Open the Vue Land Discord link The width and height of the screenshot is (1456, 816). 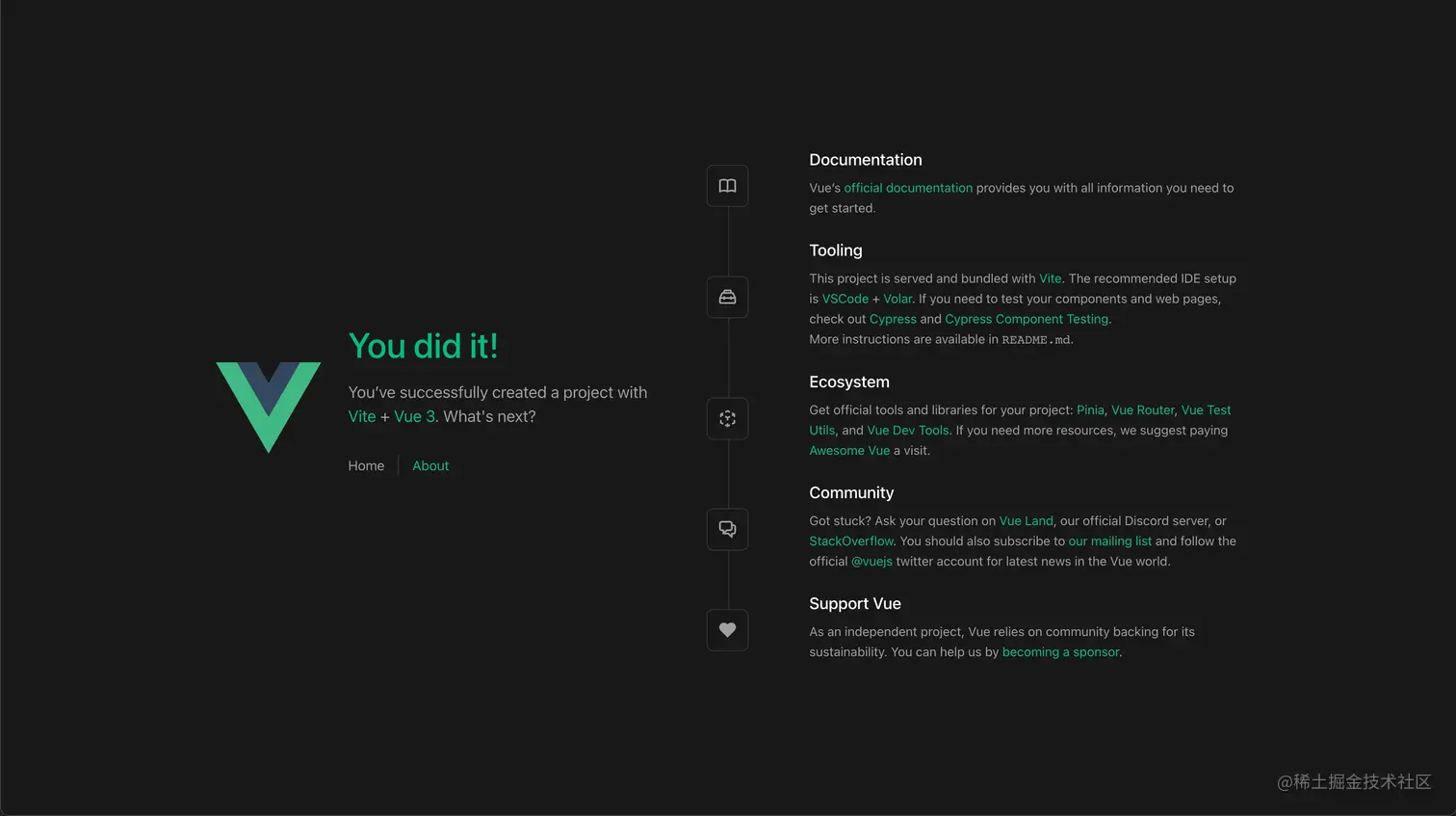[1026, 520]
